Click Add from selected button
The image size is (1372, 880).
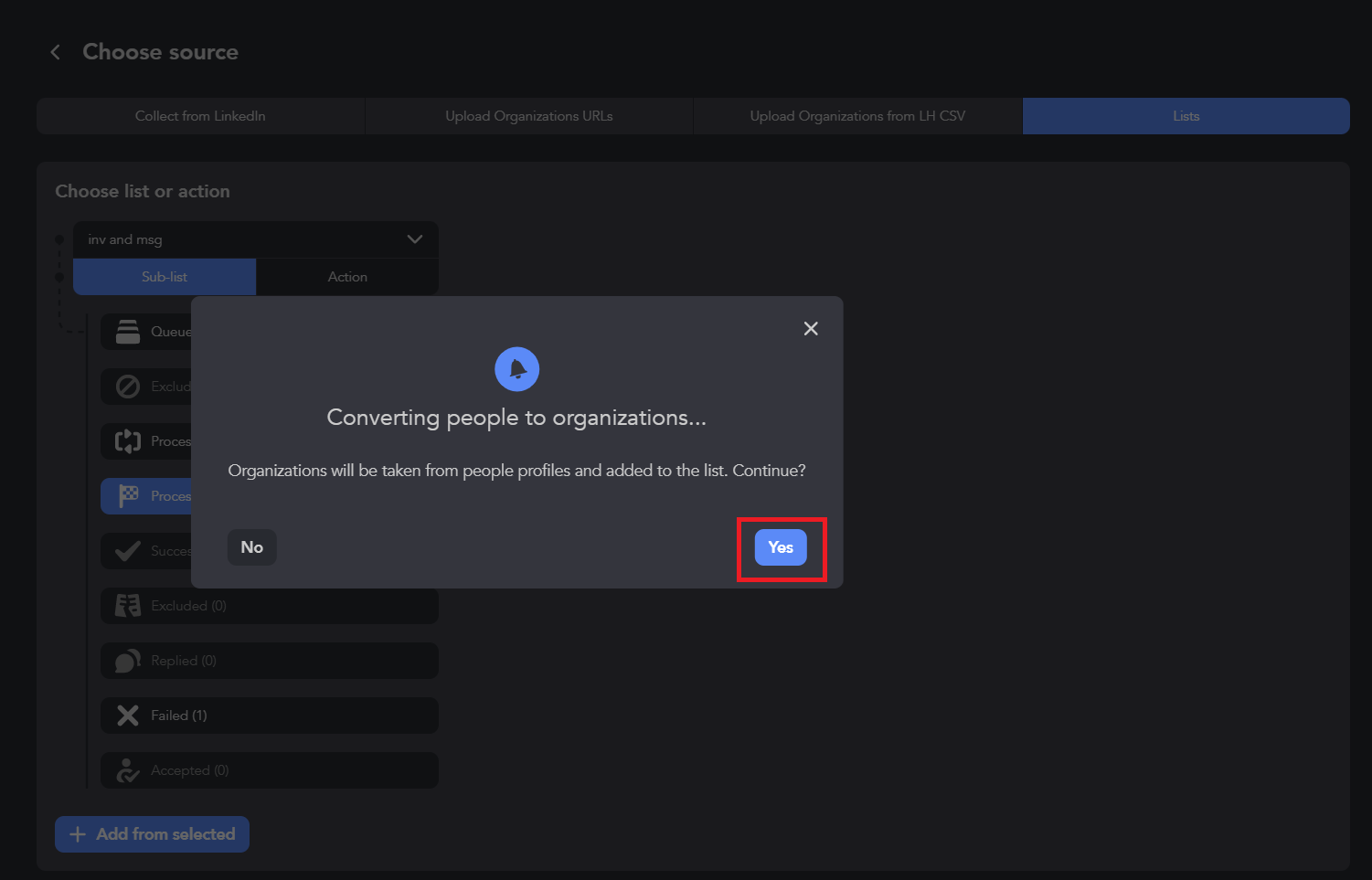point(152,834)
